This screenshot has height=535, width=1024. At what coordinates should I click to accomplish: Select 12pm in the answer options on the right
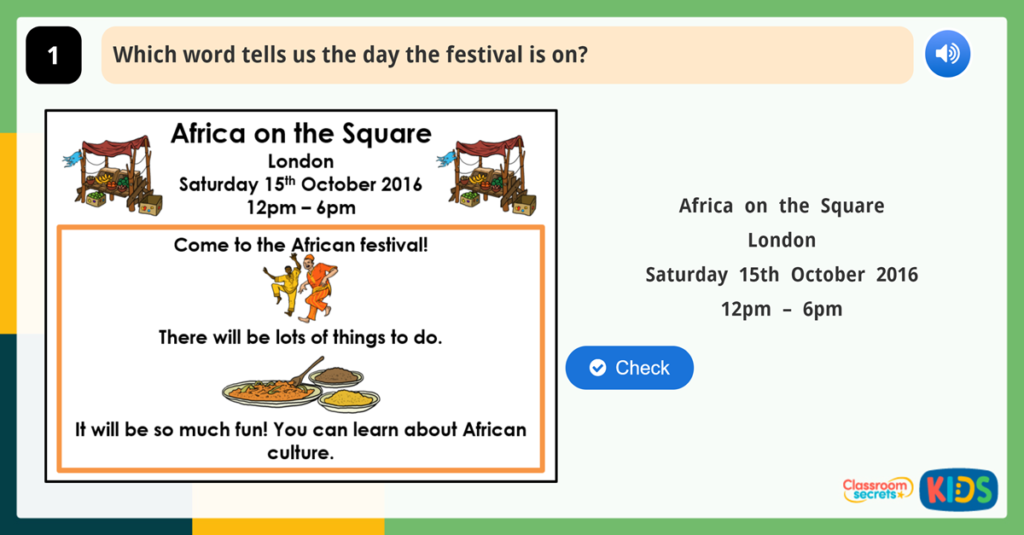(x=745, y=309)
